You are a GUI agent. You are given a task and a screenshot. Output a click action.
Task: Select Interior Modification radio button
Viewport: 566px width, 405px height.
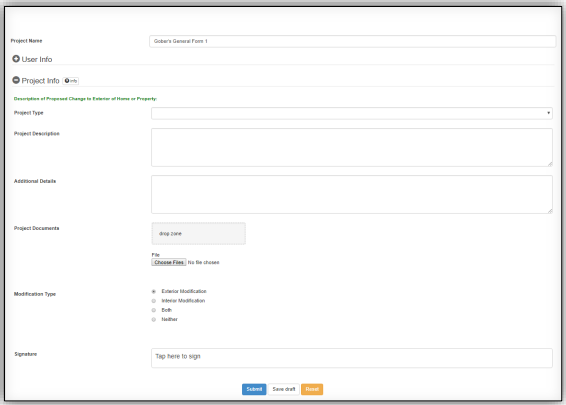tap(154, 301)
